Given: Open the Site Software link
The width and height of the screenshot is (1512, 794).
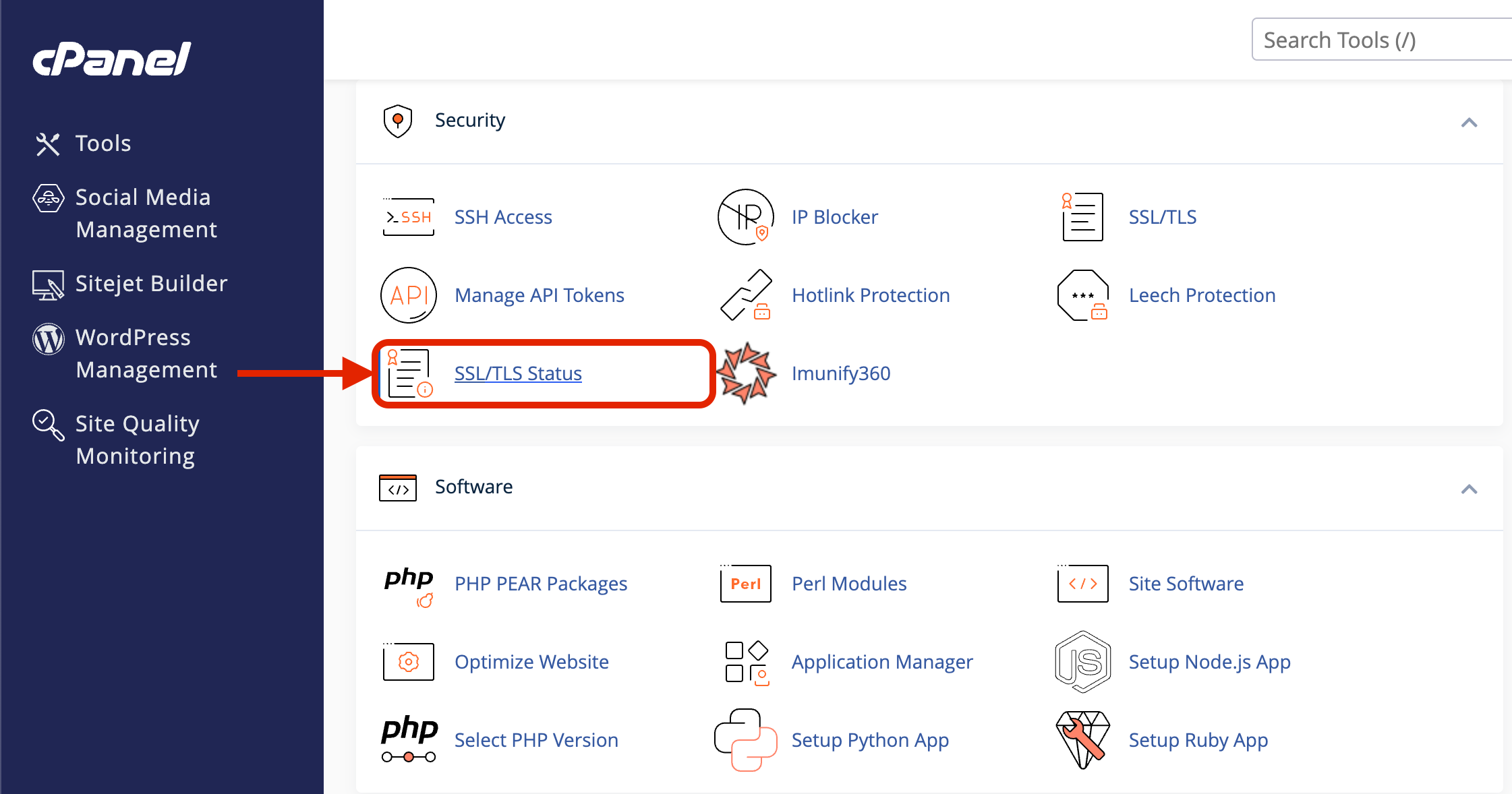Looking at the screenshot, I should tap(1186, 584).
